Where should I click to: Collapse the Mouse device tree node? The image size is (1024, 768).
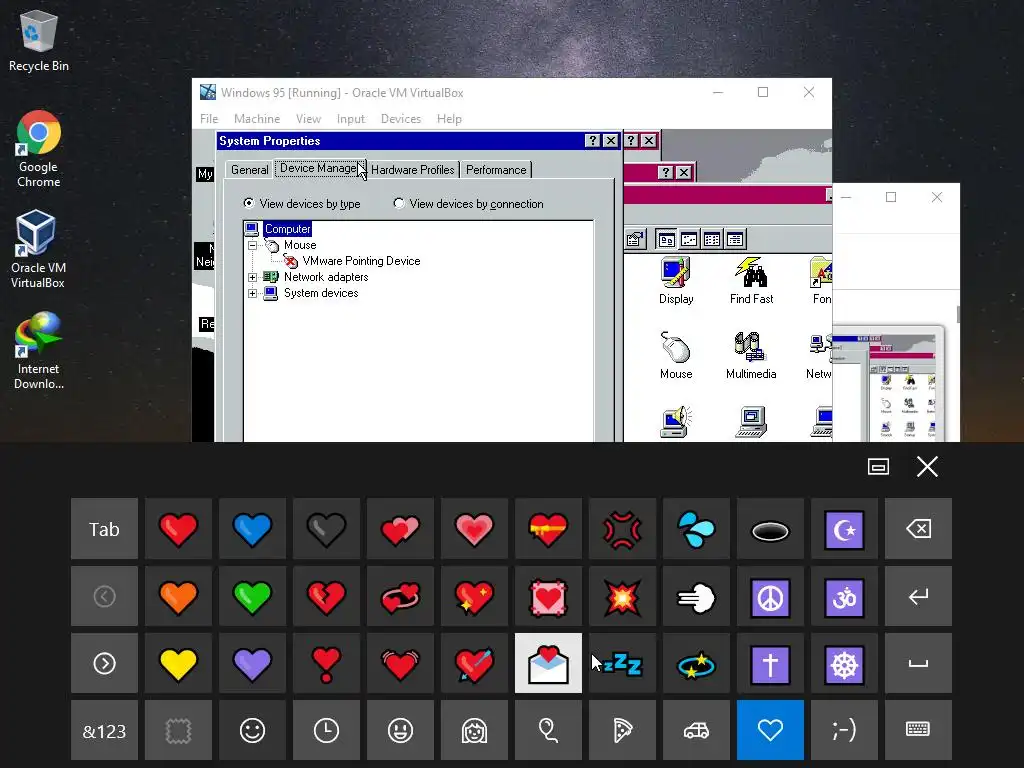click(252, 246)
